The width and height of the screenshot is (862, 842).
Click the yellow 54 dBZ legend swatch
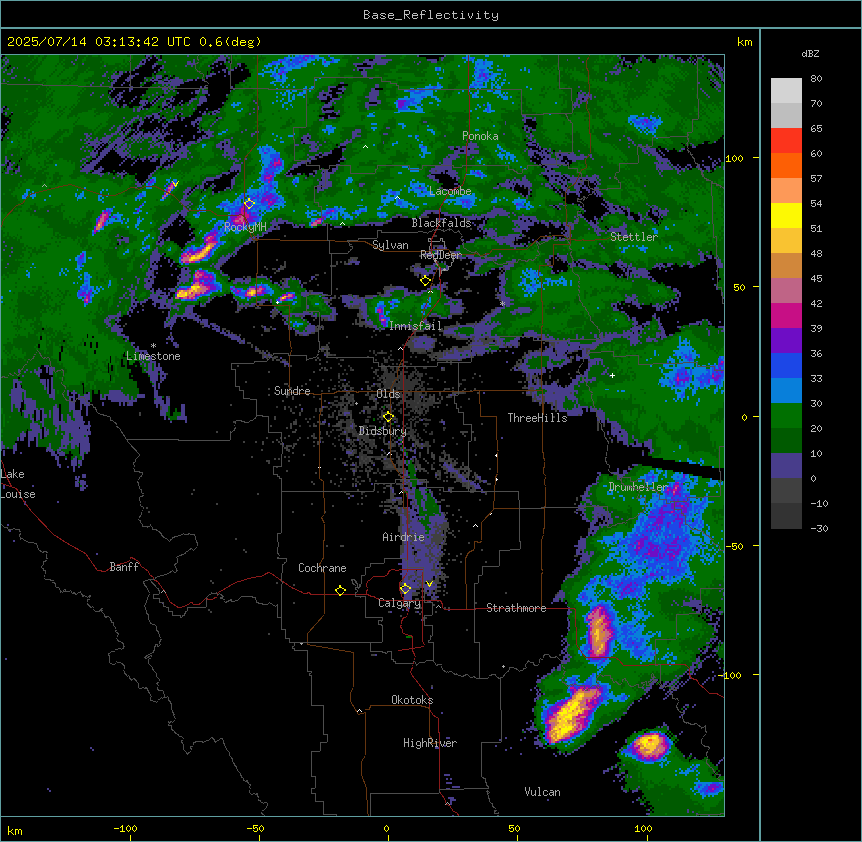(x=786, y=215)
